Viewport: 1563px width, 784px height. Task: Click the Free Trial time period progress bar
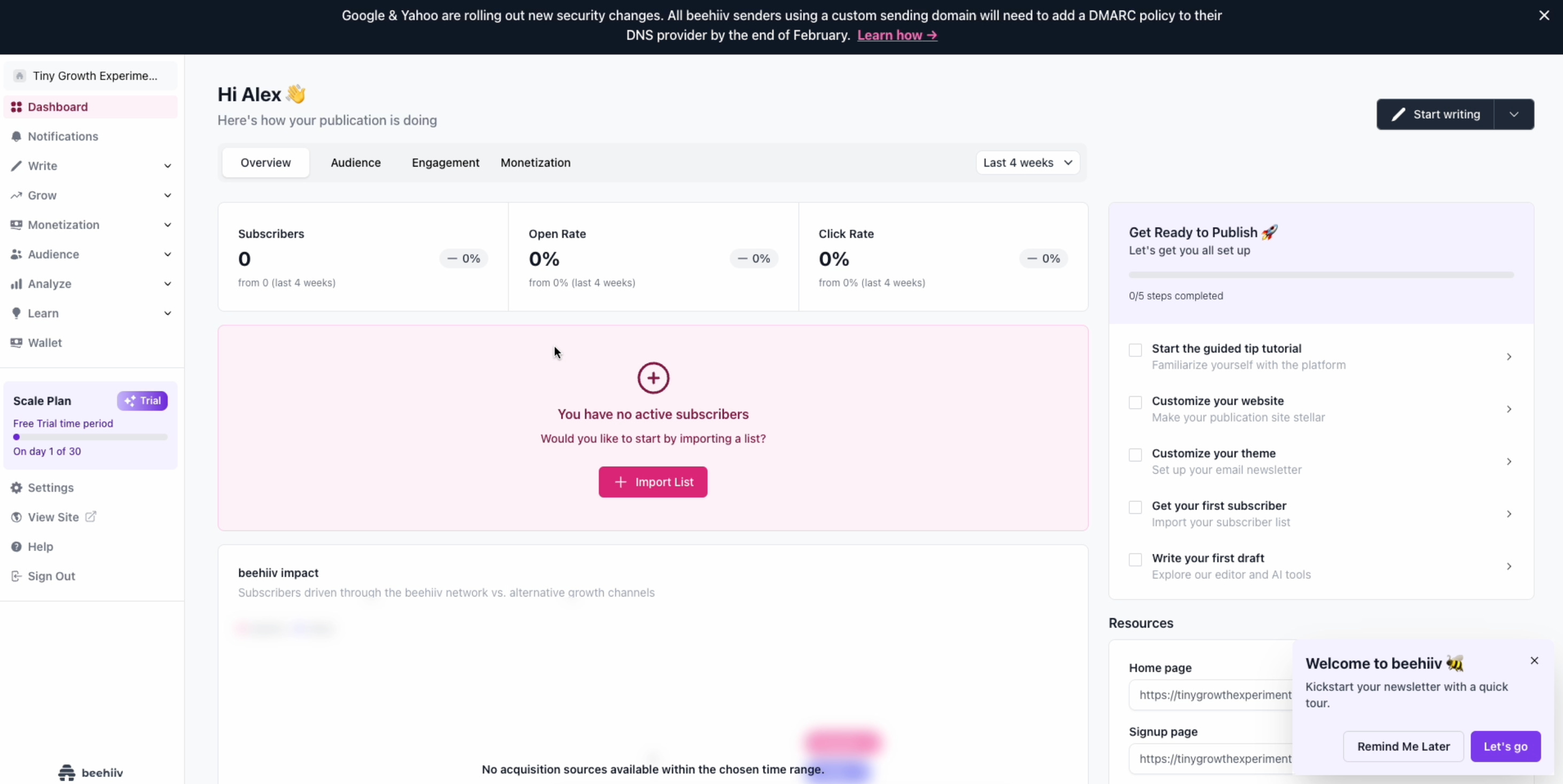point(90,437)
